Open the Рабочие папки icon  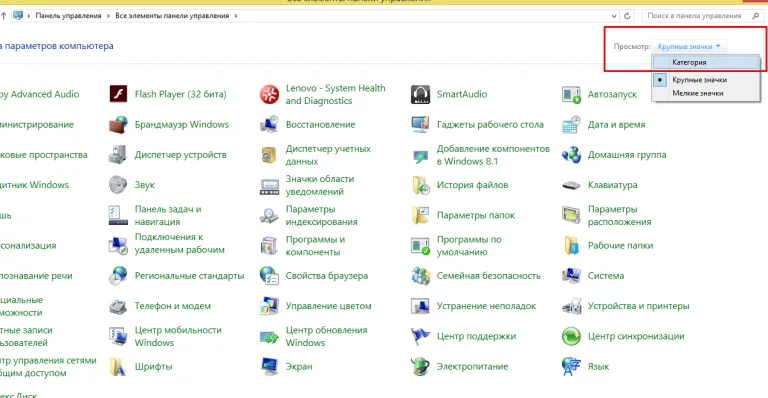coord(571,245)
